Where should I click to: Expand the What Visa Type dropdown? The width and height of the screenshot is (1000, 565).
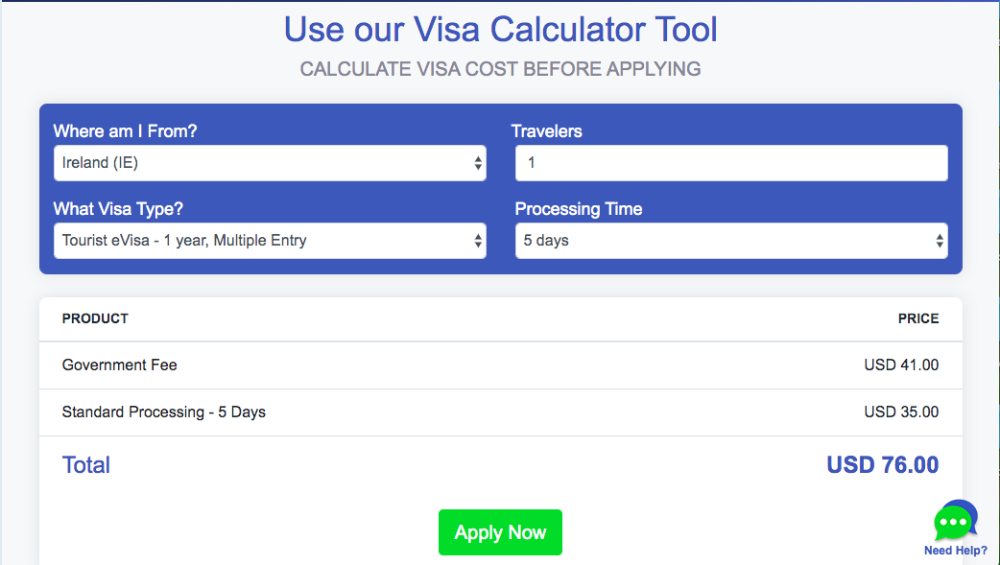pos(270,241)
